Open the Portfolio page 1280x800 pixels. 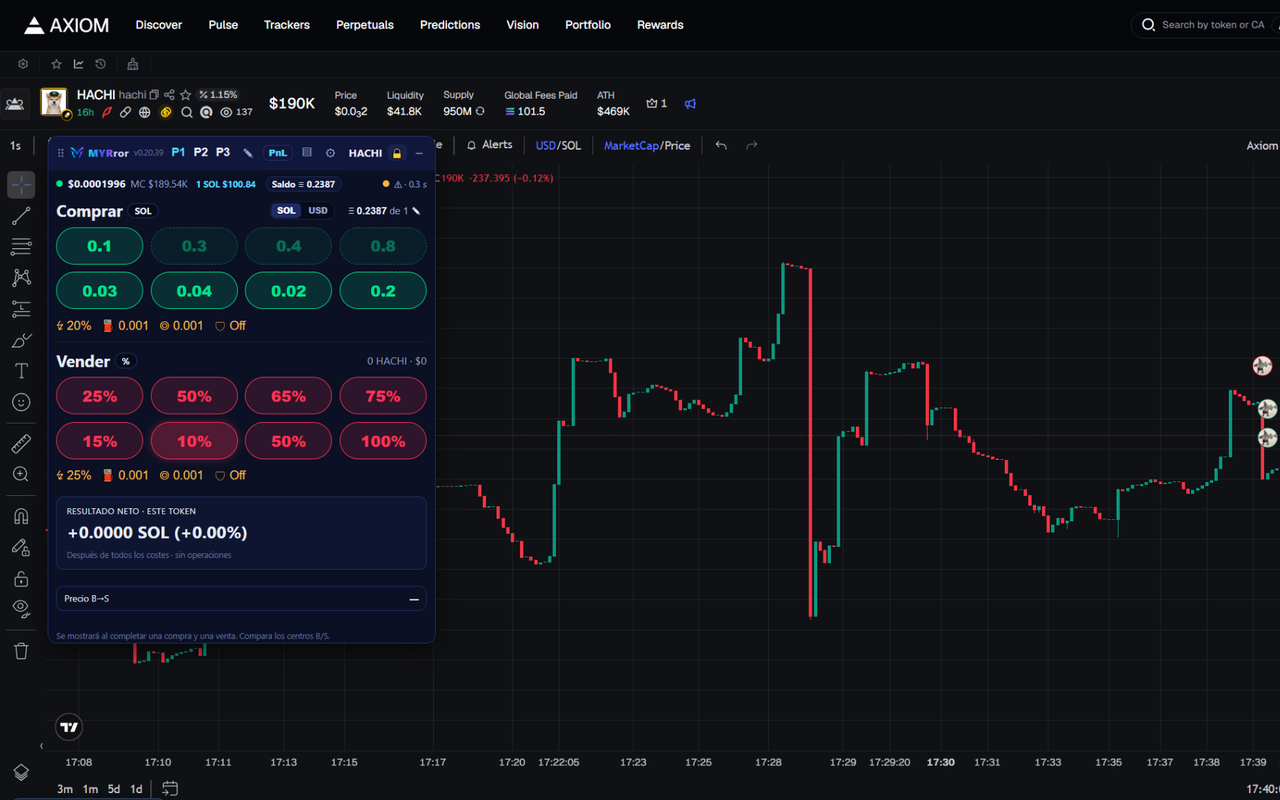588,25
